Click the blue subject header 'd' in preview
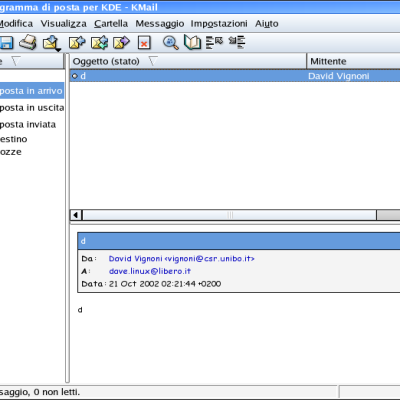Screen dimensions: 400x400 (x=239, y=241)
